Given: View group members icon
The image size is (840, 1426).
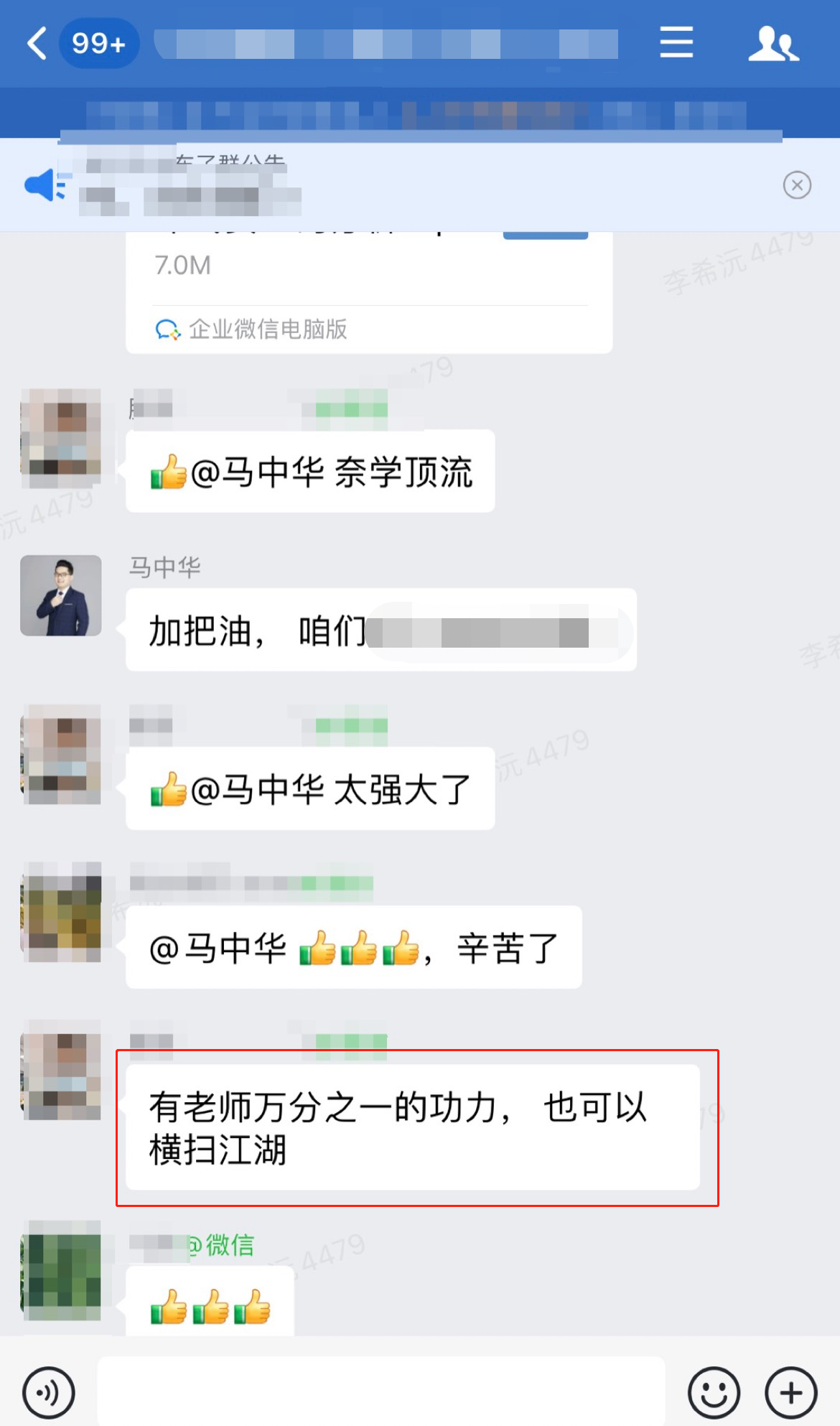Looking at the screenshot, I should (x=773, y=43).
